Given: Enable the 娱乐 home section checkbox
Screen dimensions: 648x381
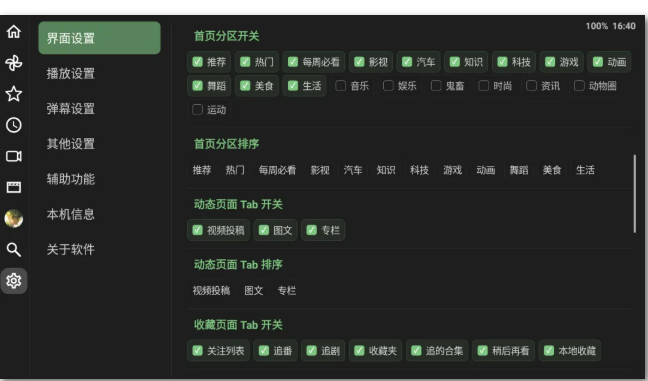Looking at the screenshot, I should point(388,86).
